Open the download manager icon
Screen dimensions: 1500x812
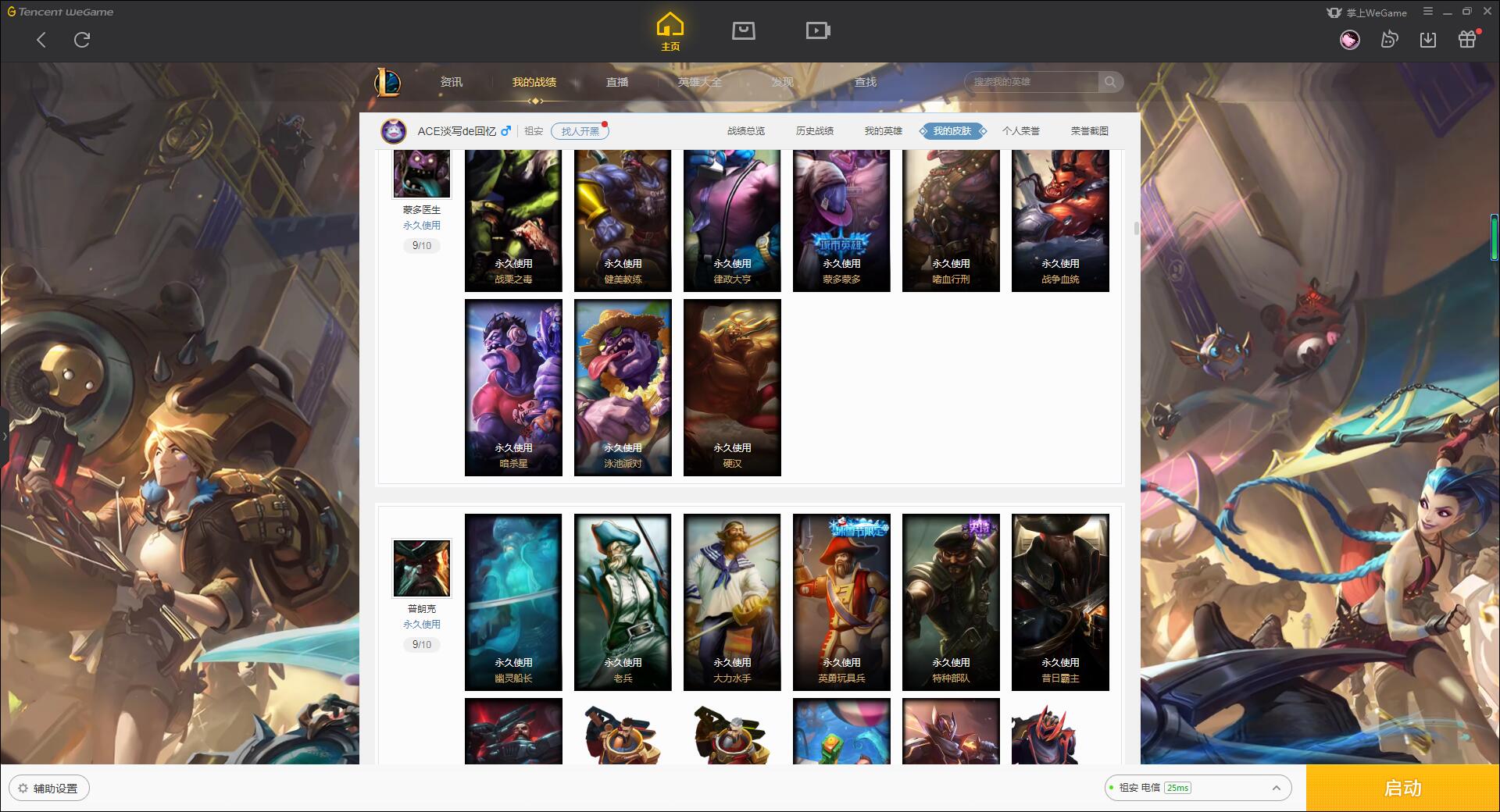(1428, 40)
